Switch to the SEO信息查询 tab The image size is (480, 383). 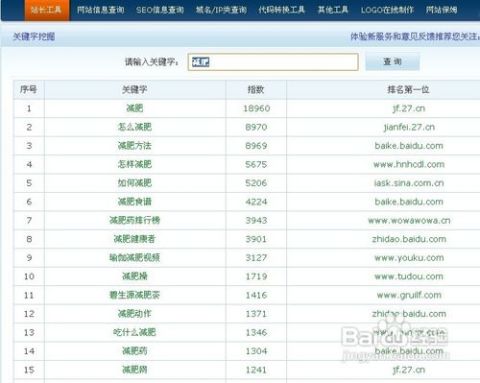(160, 10)
